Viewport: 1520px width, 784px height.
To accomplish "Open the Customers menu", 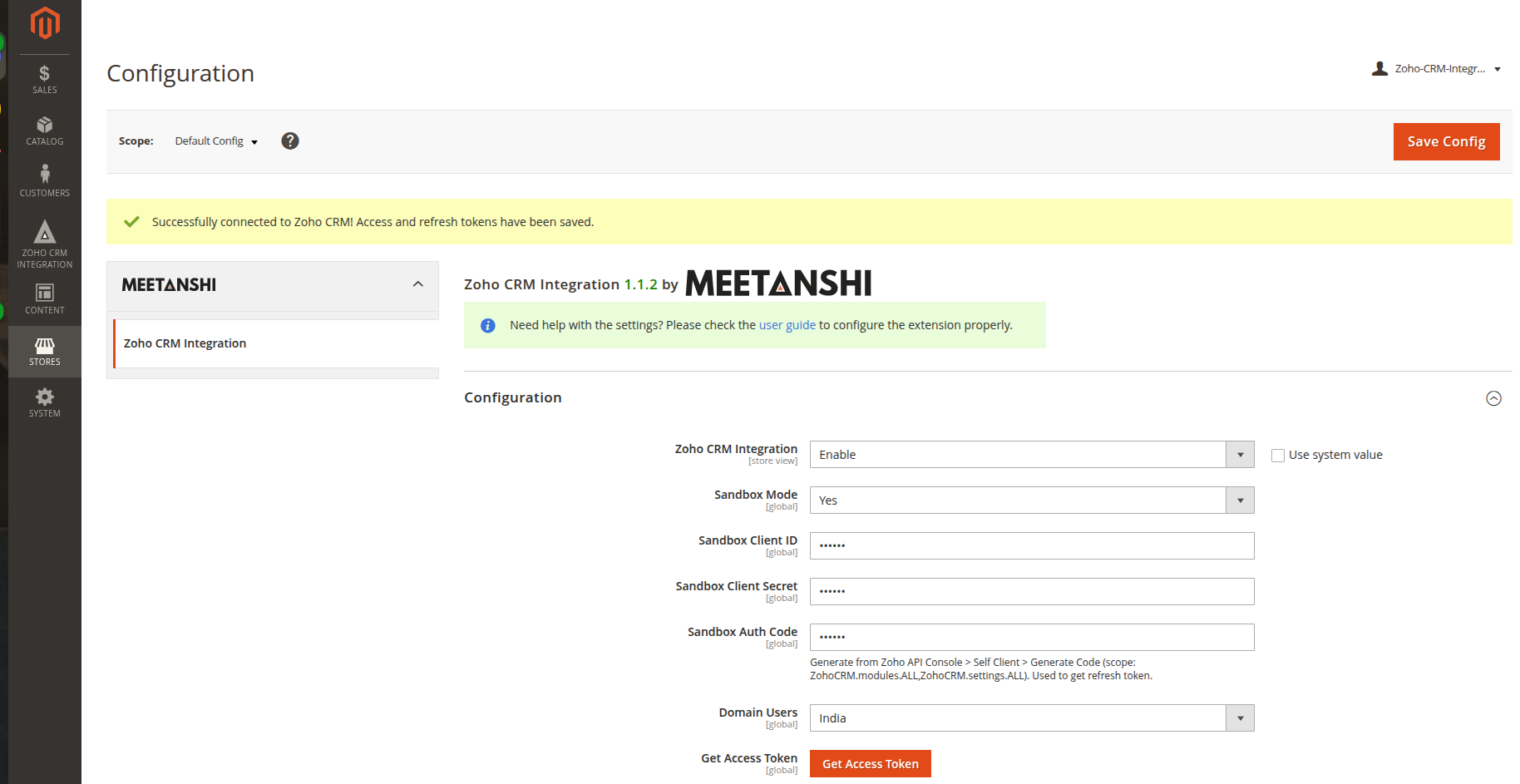I will click(45, 181).
